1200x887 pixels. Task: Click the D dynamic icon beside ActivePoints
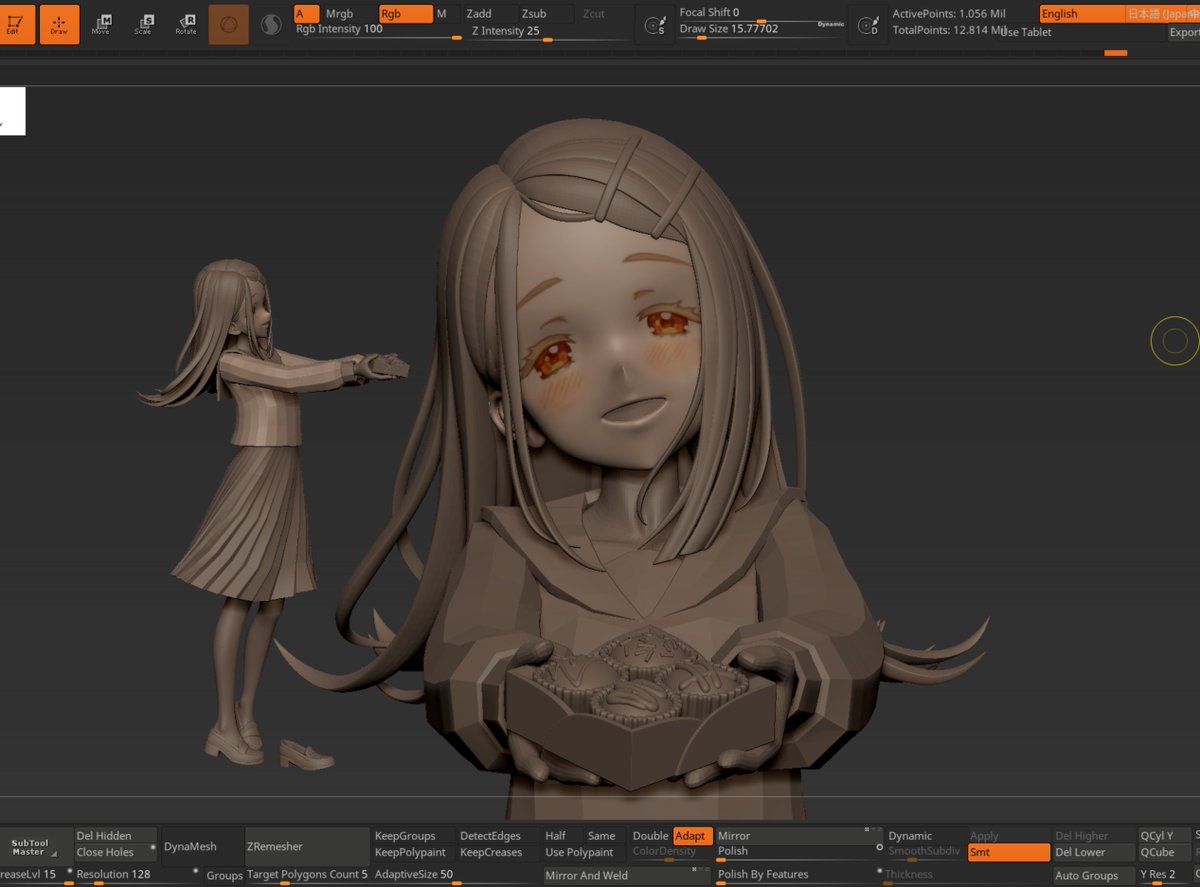867,26
